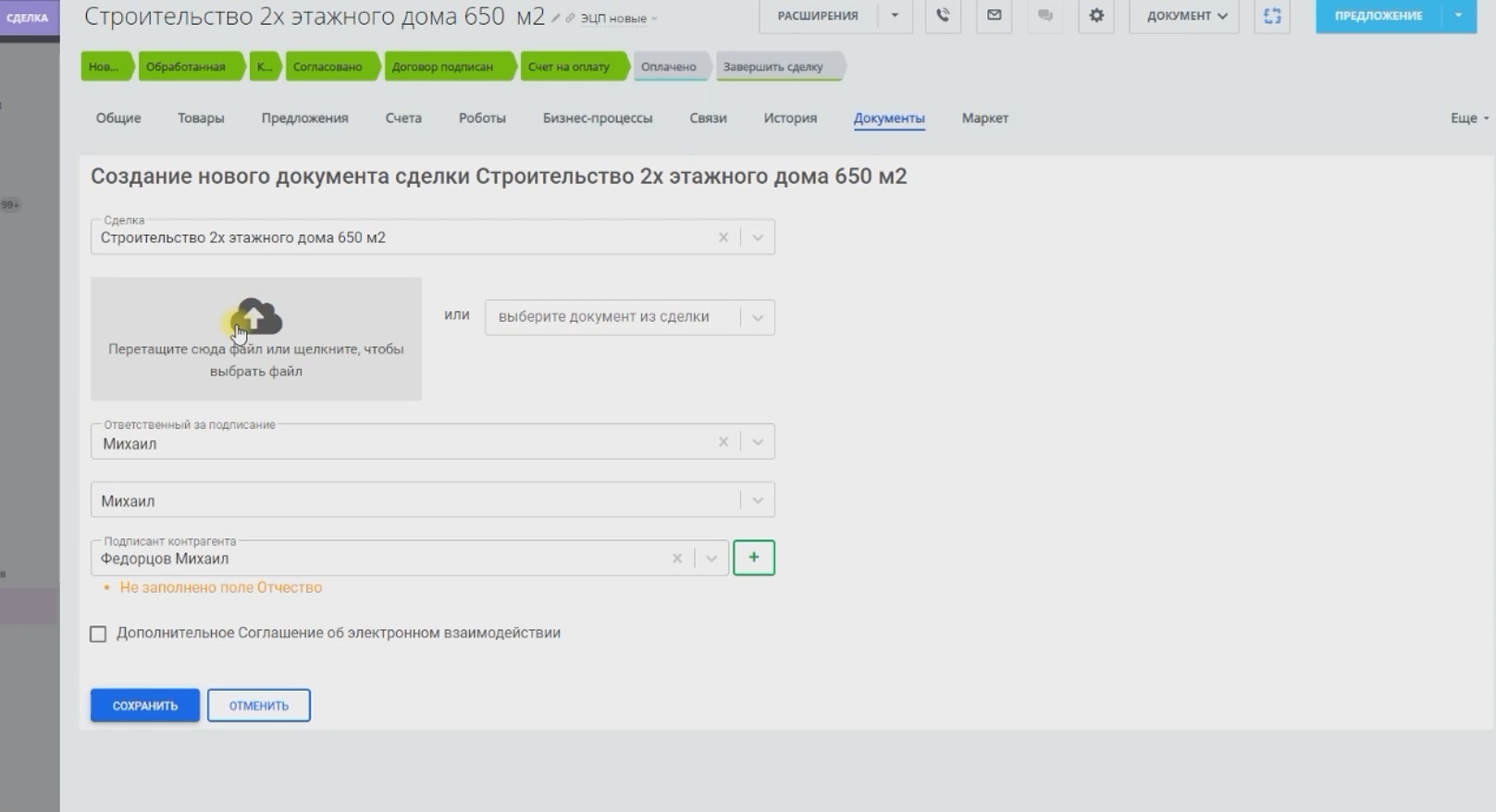Click the fullscreen expand icon
Image resolution: width=1496 pixels, height=812 pixels.
tap(1272, 16)
